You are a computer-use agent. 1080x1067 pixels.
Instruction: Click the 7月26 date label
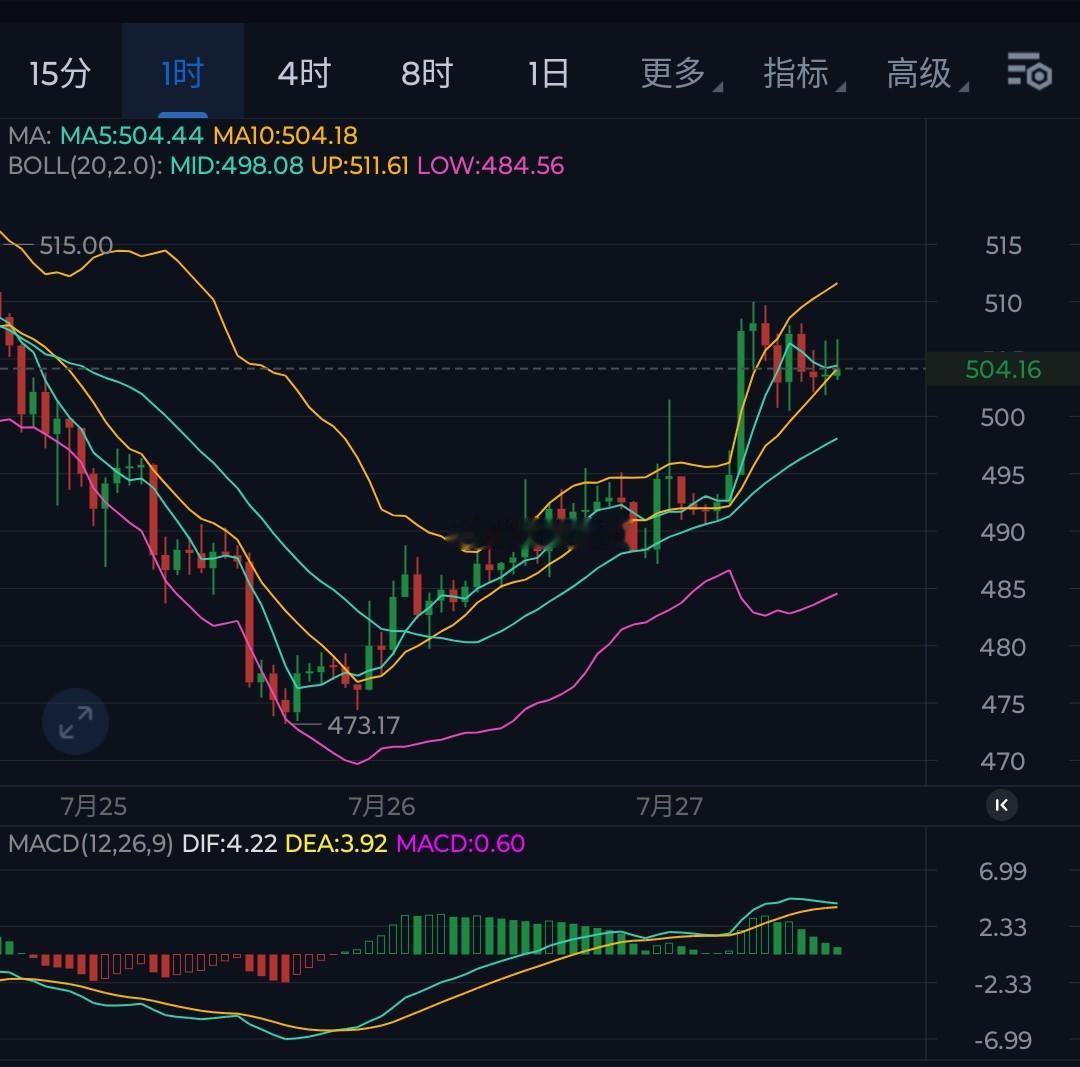(382, 806)
